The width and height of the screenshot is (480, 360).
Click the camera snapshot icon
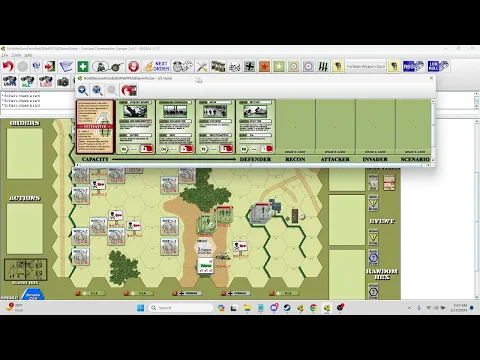point(63,82)
